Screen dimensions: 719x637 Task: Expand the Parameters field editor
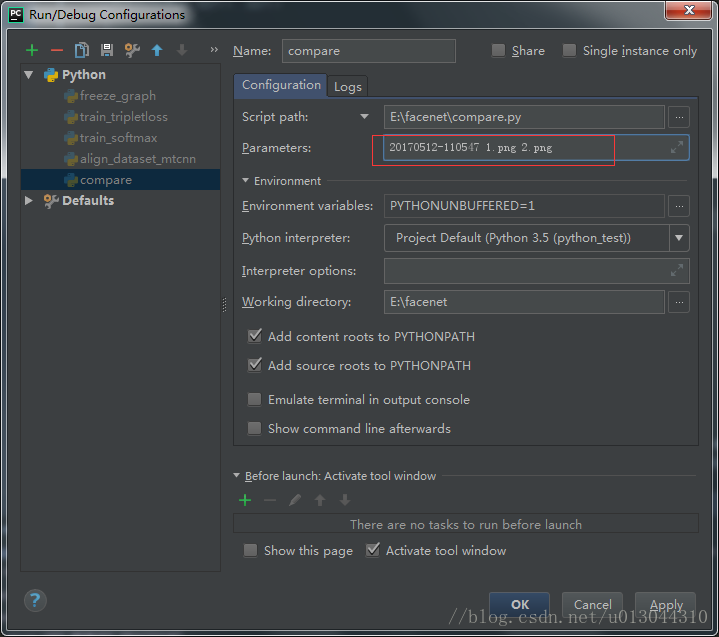pyautogui.click(x=676, y=148)
